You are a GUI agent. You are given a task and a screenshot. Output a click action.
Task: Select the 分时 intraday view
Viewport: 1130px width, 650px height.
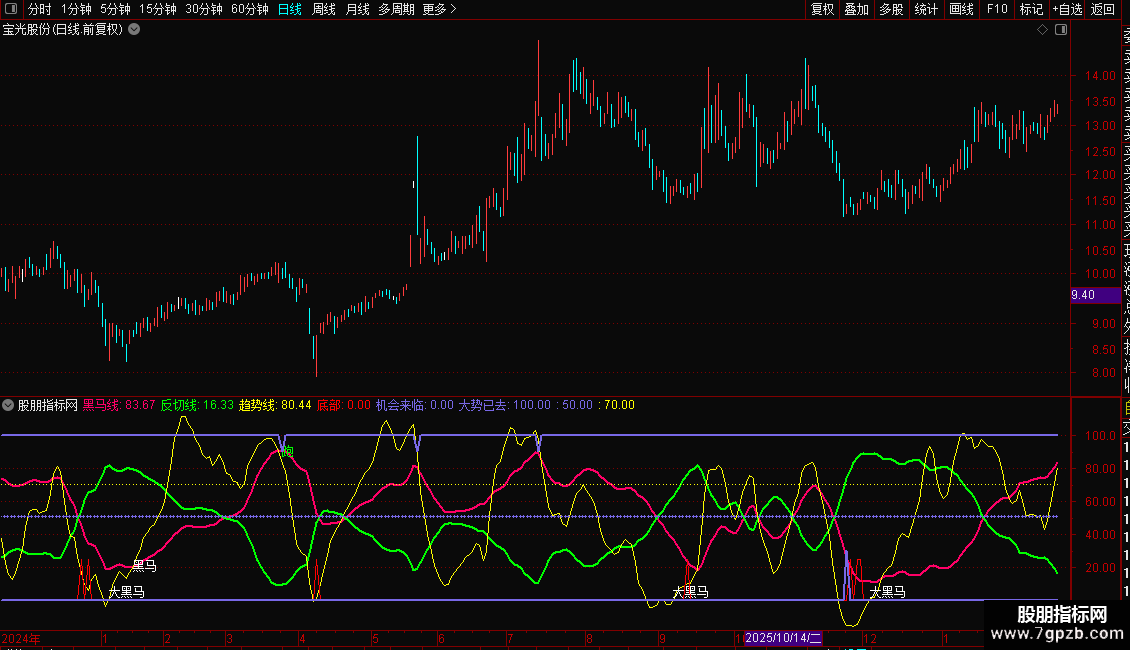pyautogui.click(x=40, y=9)
